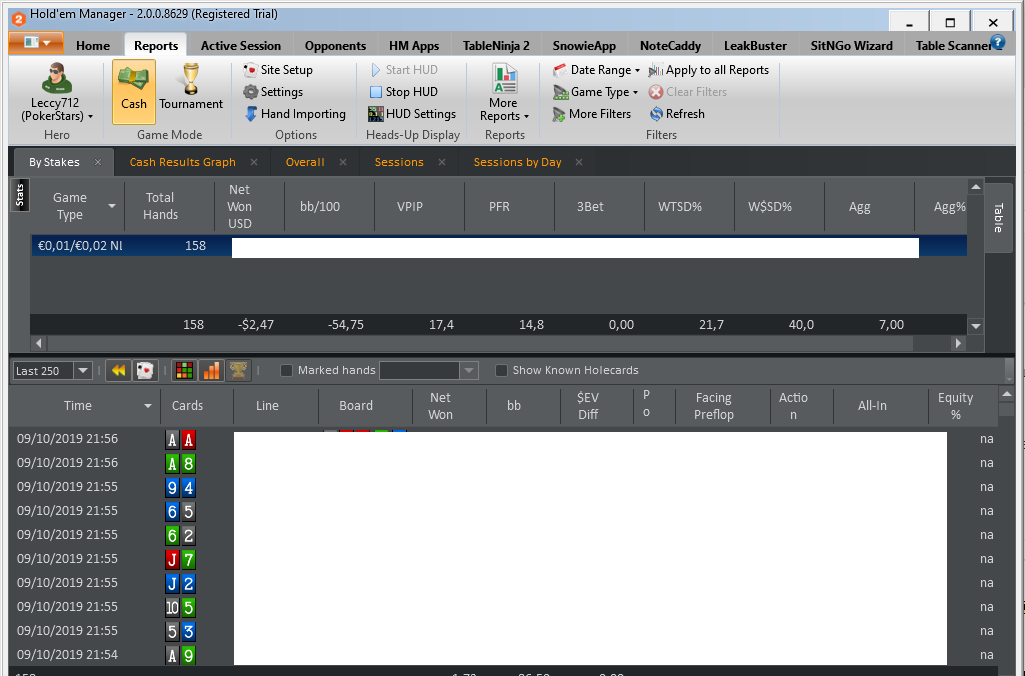This screenshot has height=676, width=1025.
Task: Open the Leccy712 hero selector arrow
Action: [90, 116]
